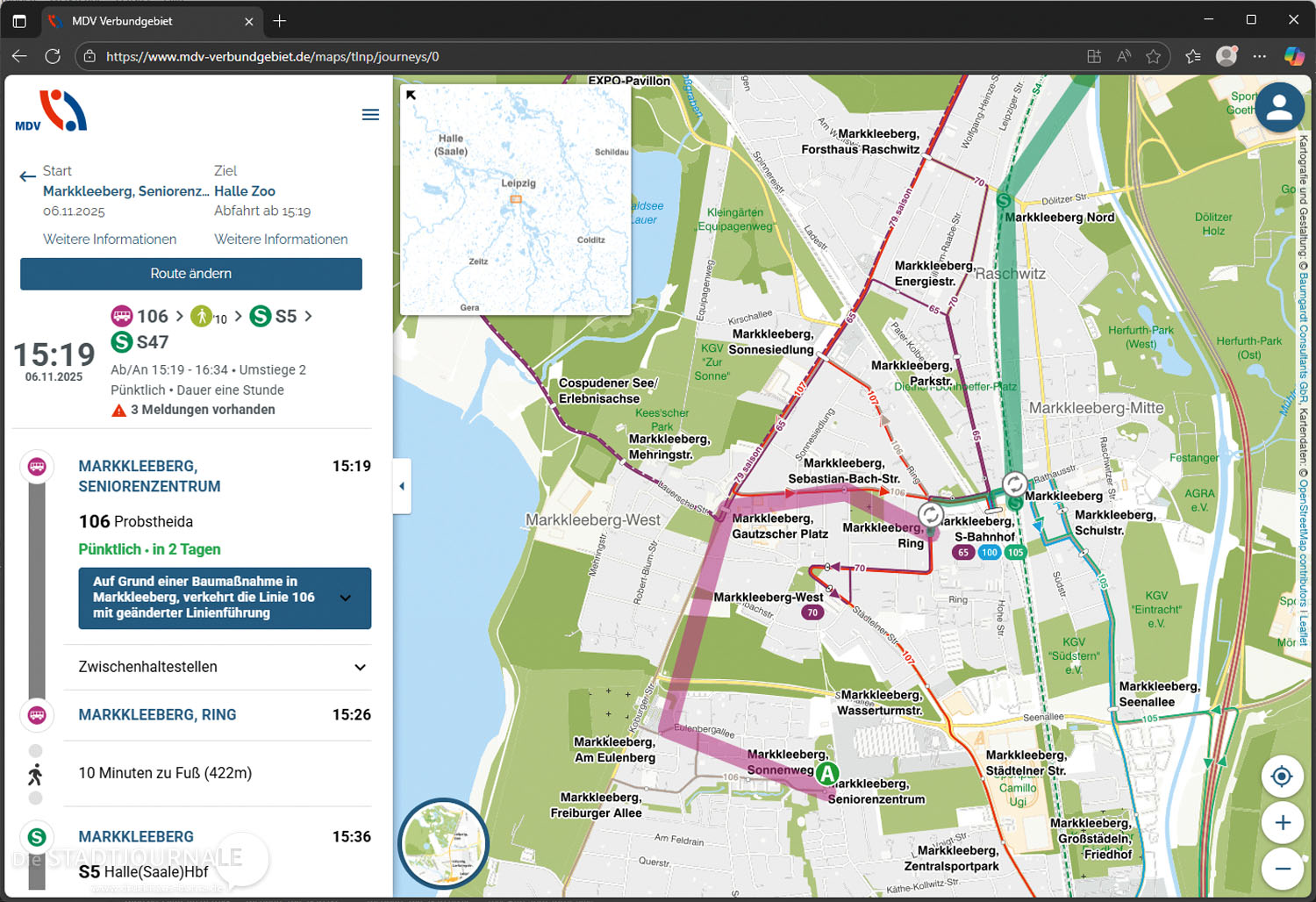The height and width of the screenshot is (902, 1316).
Task: Click the browser address bar URL
Action: [x=272, y=56]
